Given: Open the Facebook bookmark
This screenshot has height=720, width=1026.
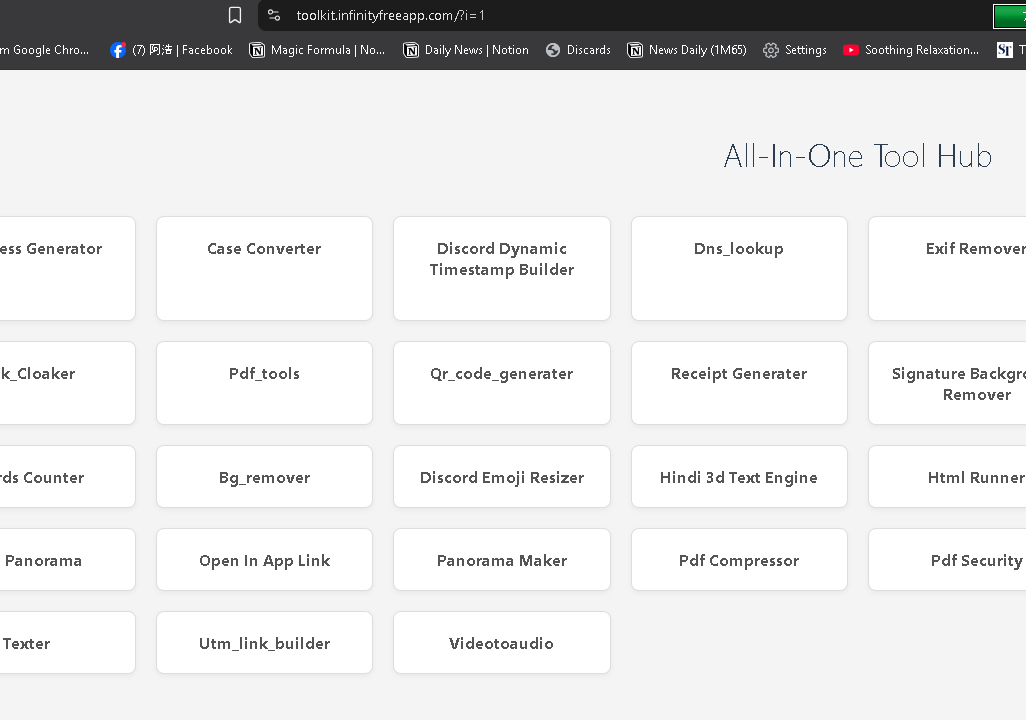Looking at the screenshot, I should 171,50.
